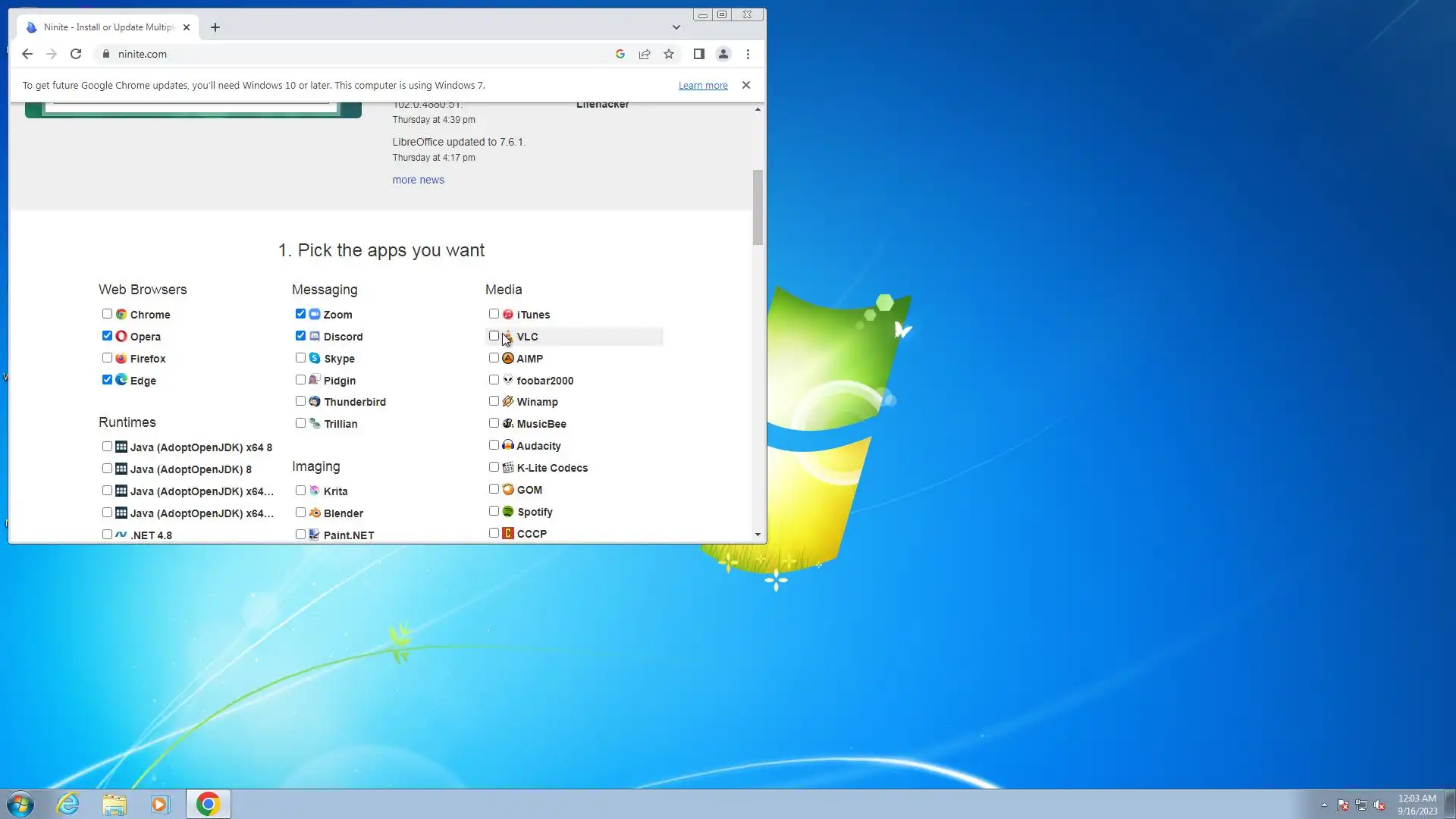Image resolution: width=1456 pixels, height=819 pixels.
Task: Click the Chrome profile avatar icon
Action: click(x=723, y=54)
